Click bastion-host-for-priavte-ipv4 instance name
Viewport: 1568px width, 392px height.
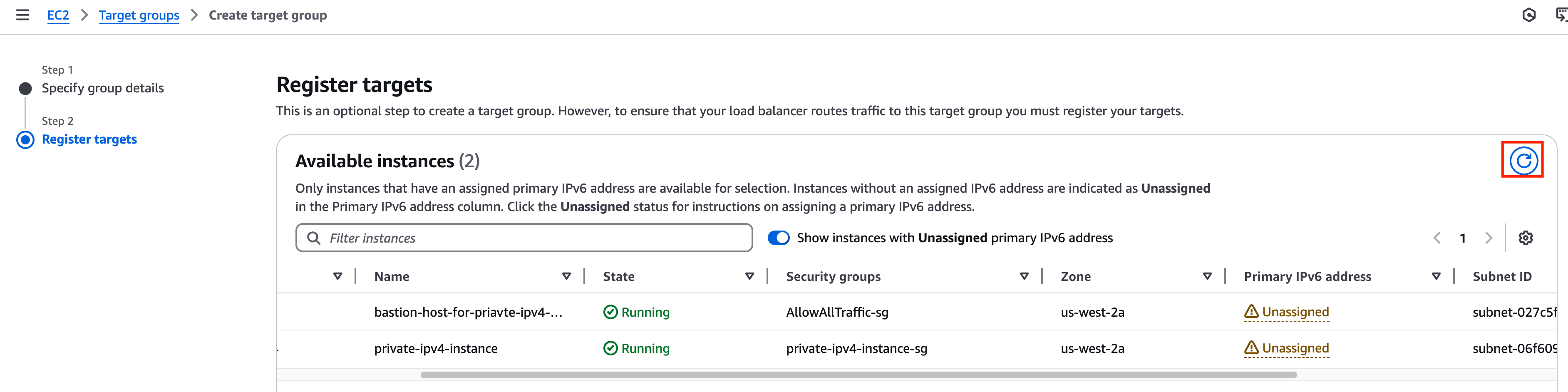(x=468, y=312)
